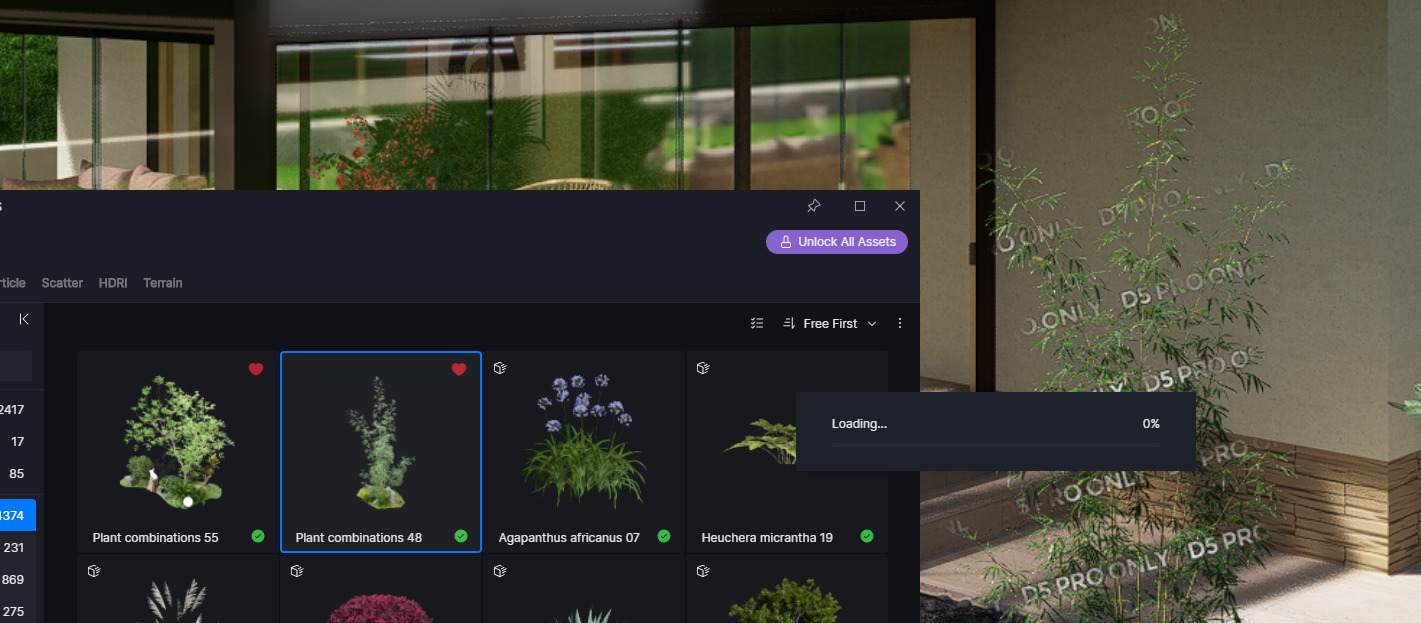Screen dimensions: 1421x623
Task: Switch to the HDRI tab
Action: coord(113,283)
